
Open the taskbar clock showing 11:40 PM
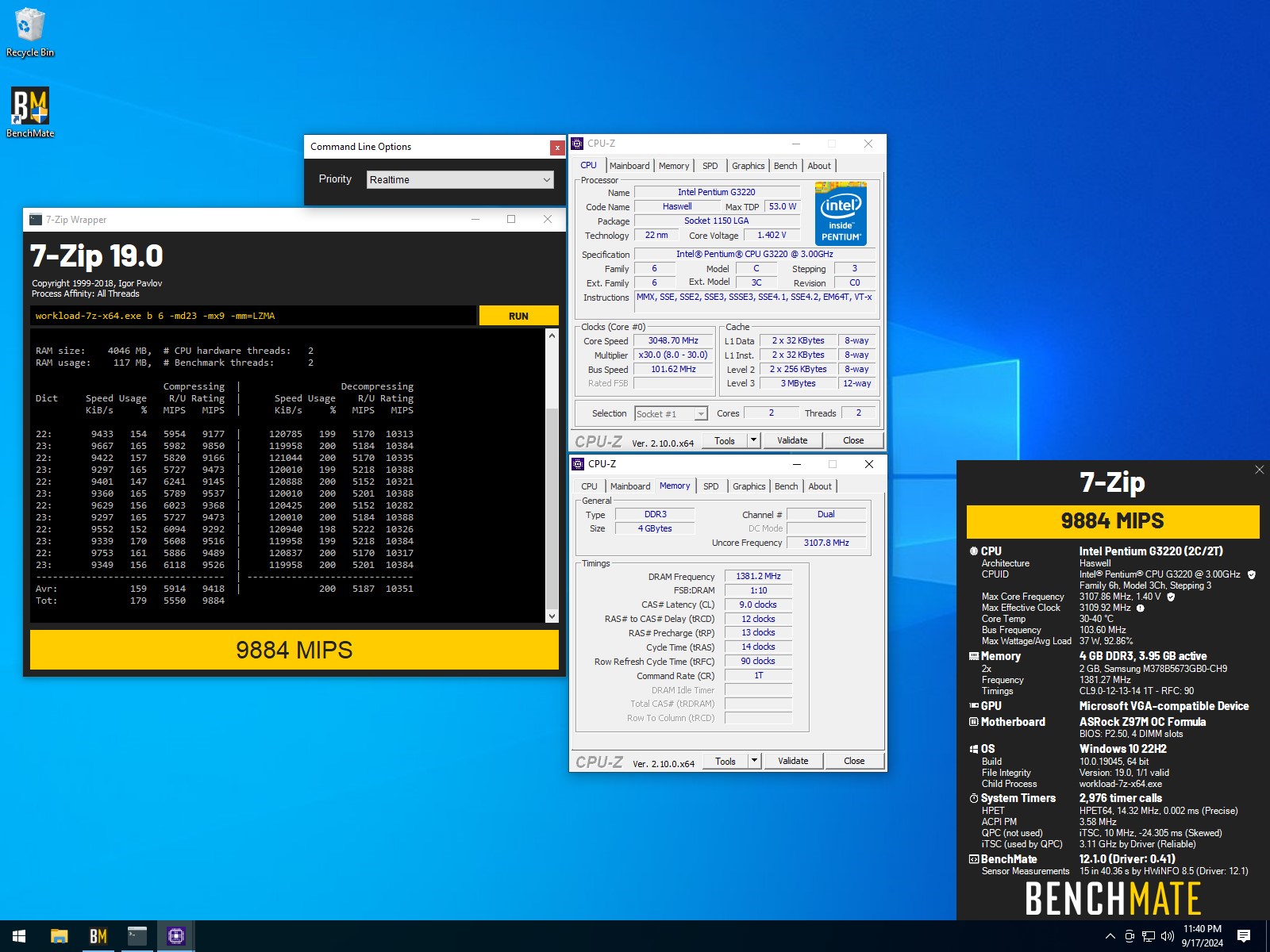coord(1202,936)
